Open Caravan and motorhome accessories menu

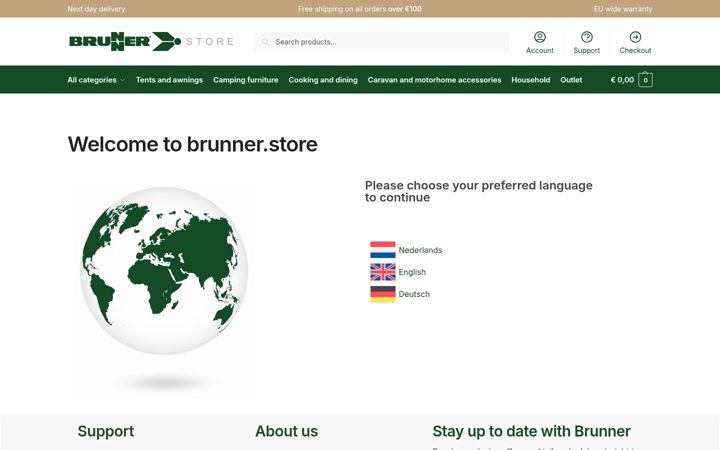pos(434,80)
